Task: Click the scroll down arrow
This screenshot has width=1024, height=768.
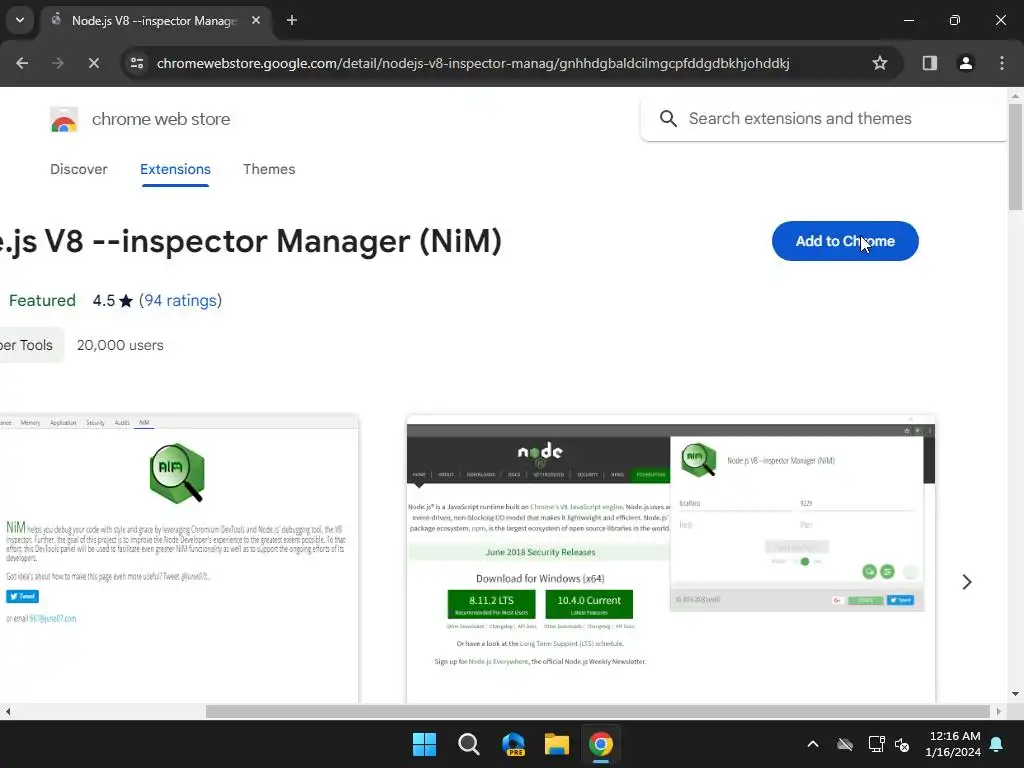Action: point(1015,694)
